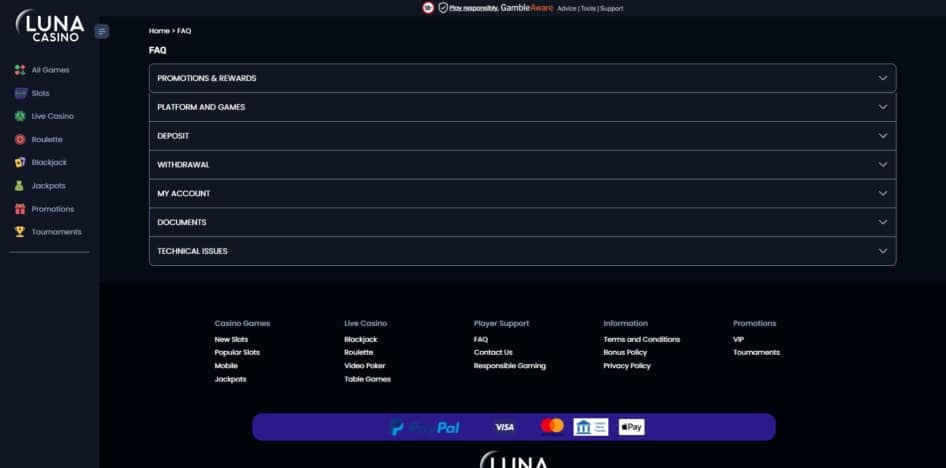Open Blackjack in the sidebar menu
Viewport: 946px width, 468px height.
point(49,163)
